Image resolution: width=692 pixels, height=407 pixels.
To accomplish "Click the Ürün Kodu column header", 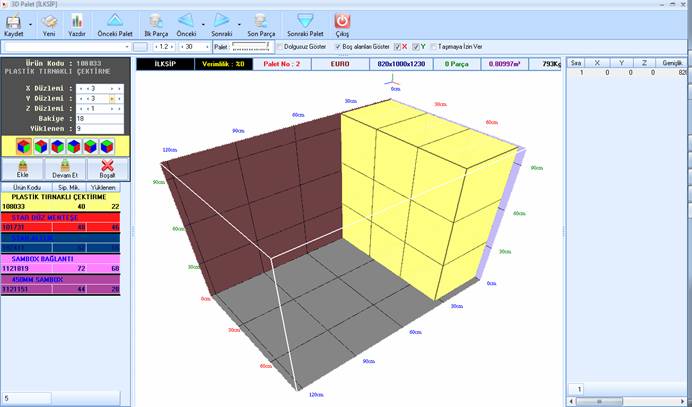I will point(26,187).
